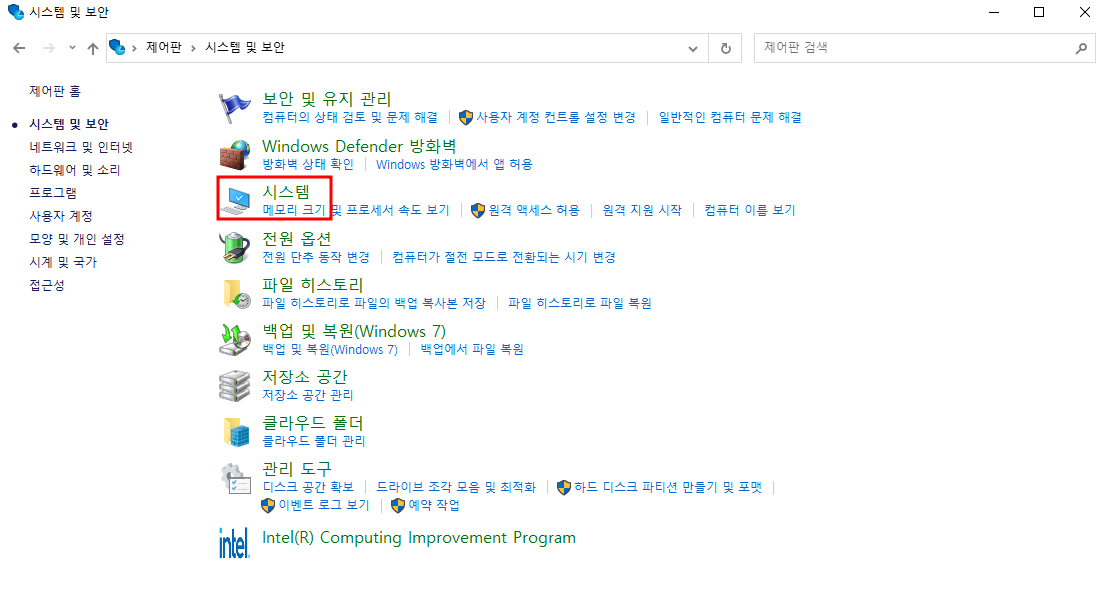
Task: Open 전원 옵션 heading link
Action: coord(297,238)
